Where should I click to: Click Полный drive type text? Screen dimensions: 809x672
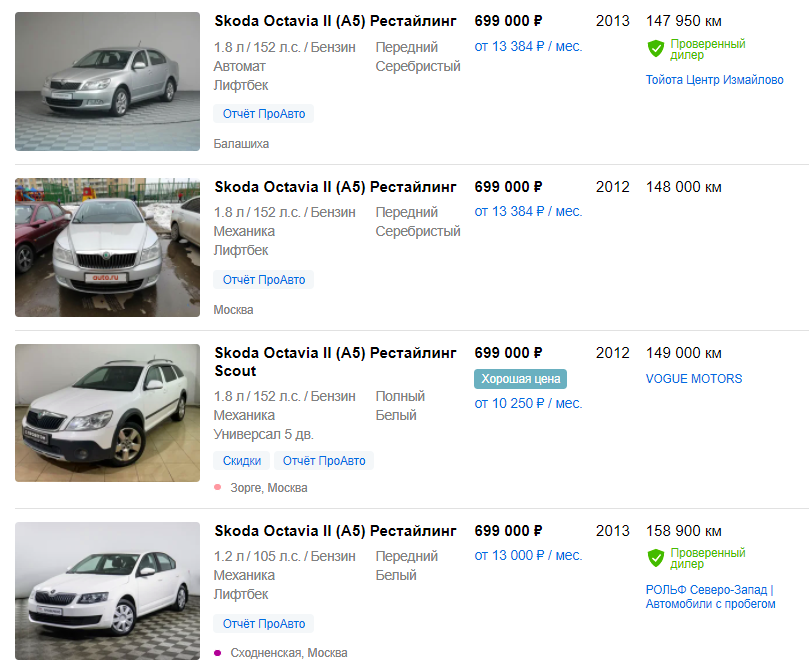[x=400, y=396]
